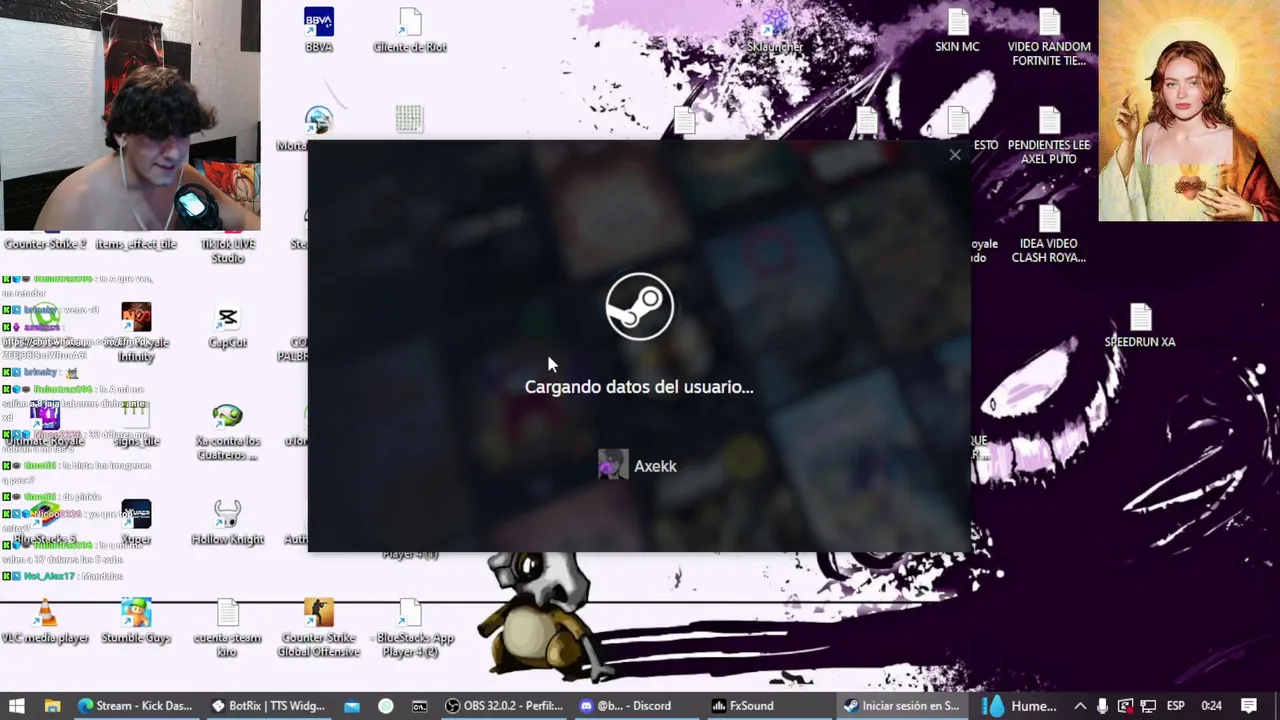Open Xa contra los Guatreros shortcut

pos(228,431)
